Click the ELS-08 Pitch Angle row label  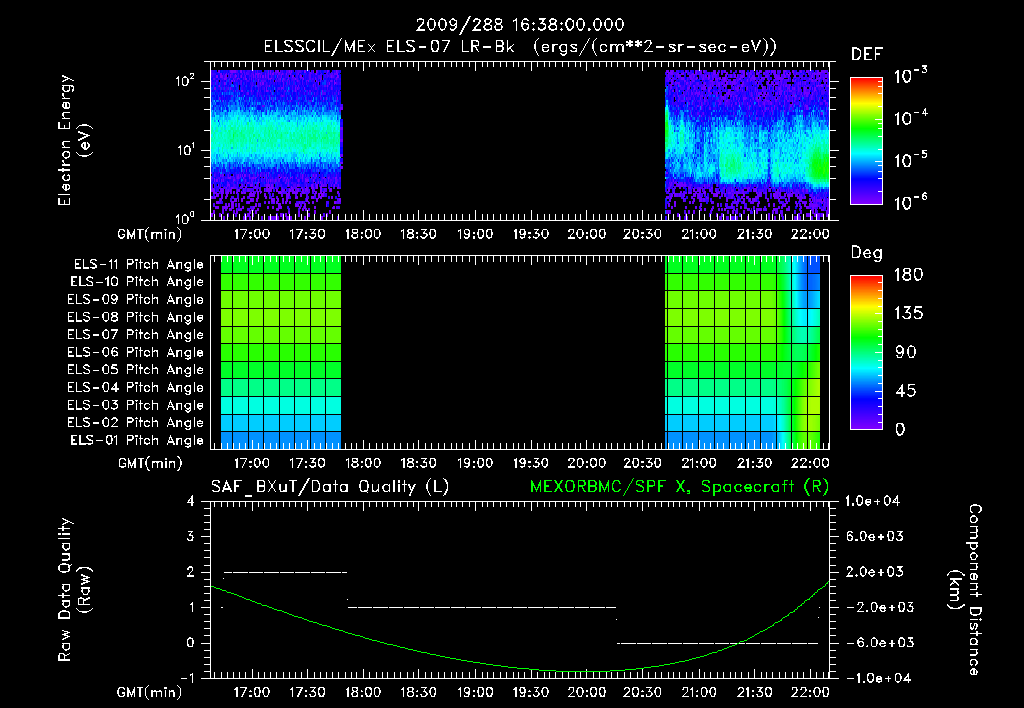tap(135, 317)
